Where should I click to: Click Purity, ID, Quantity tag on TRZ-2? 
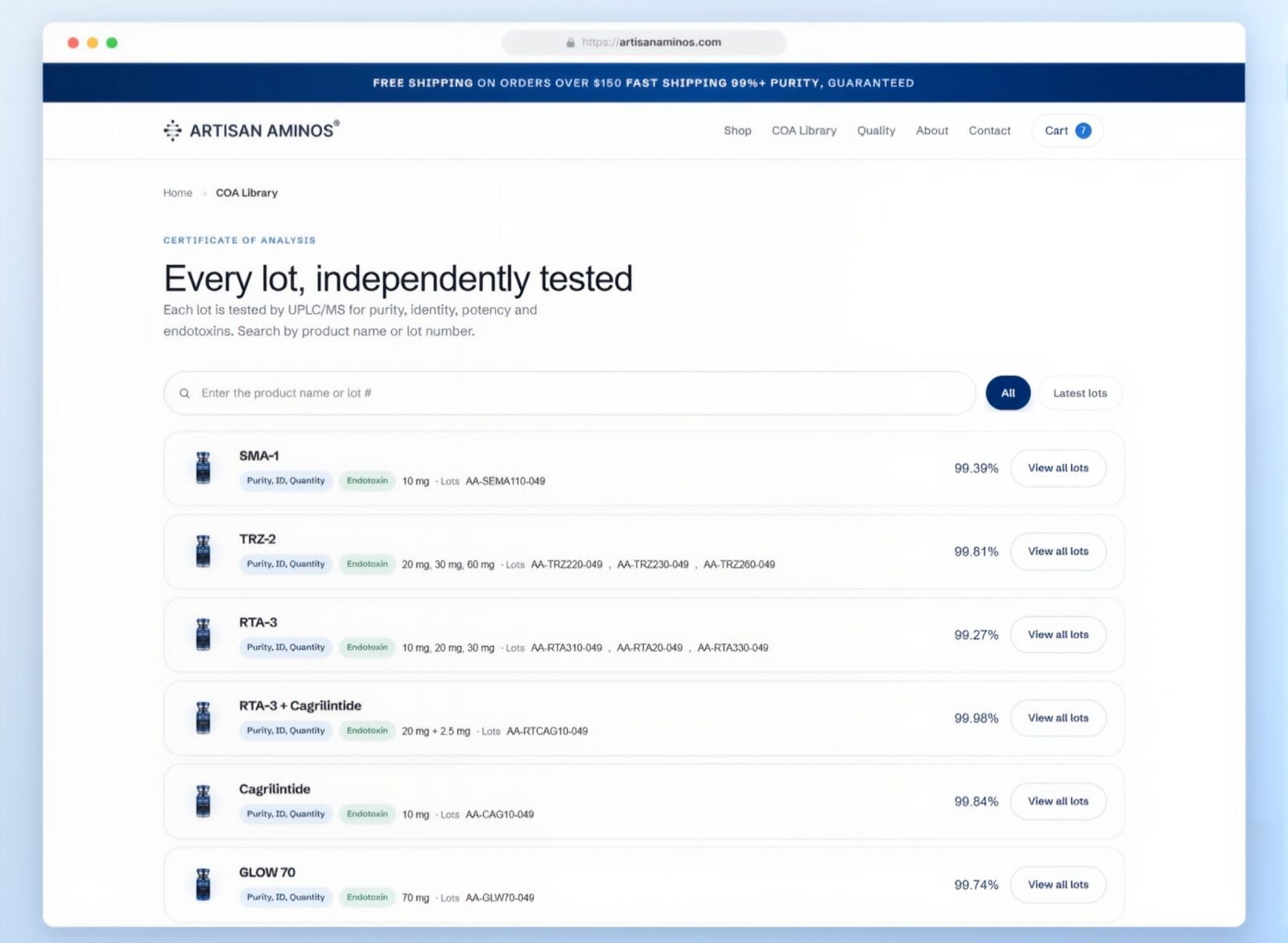[286, 564]
